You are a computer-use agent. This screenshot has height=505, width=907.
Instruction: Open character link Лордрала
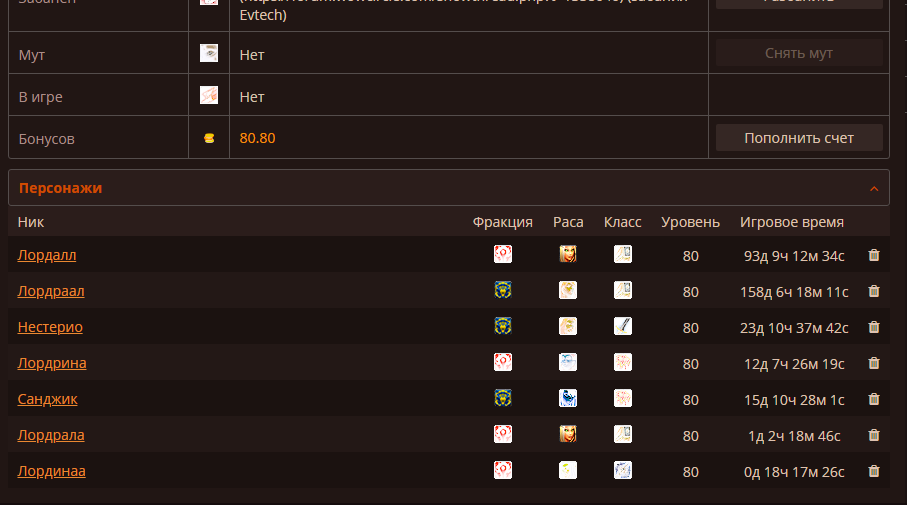(51, 435)
